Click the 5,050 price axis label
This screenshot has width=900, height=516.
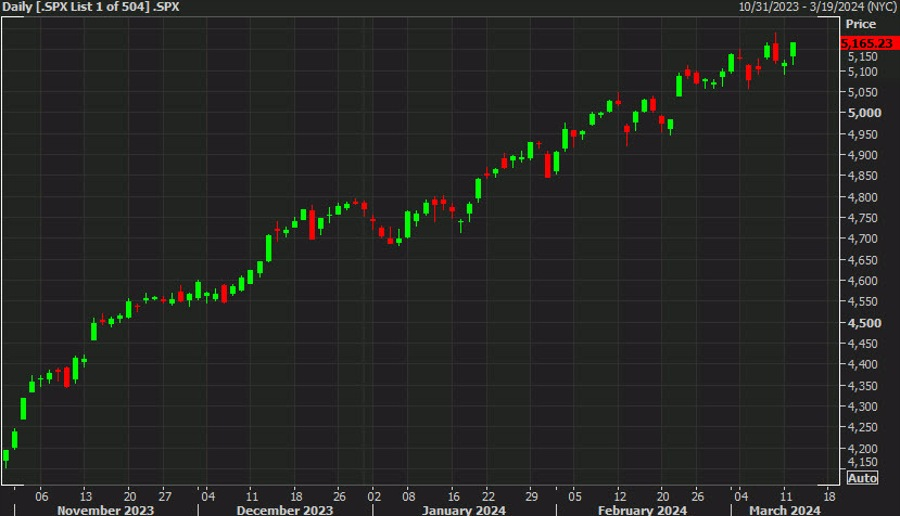(x=863, y=92)
